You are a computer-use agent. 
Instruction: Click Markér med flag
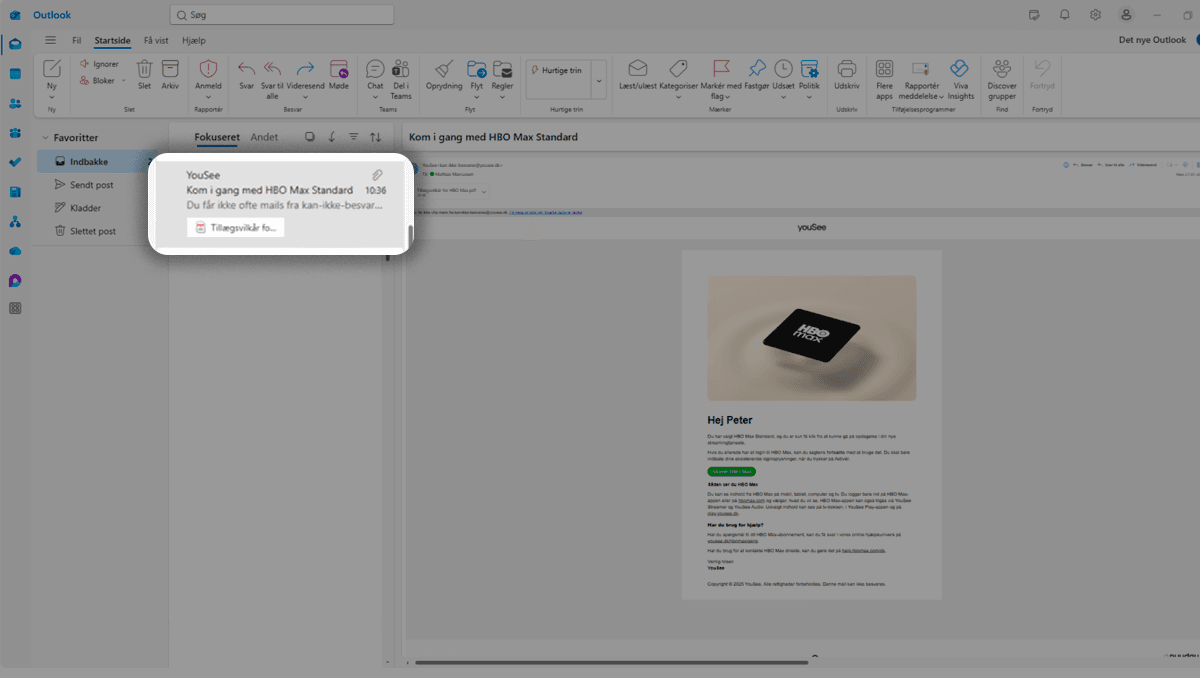pyautogui.click(x=721, y=79)
